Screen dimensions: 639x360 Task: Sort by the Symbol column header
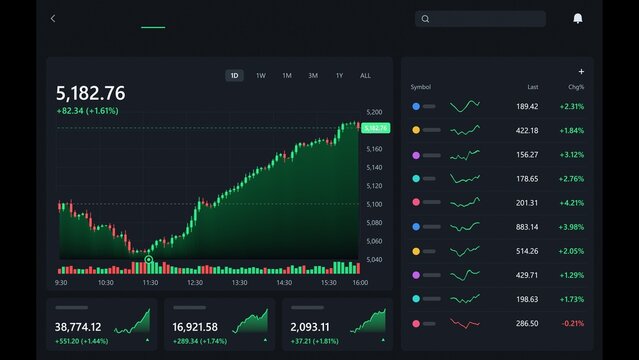[421, 87]
